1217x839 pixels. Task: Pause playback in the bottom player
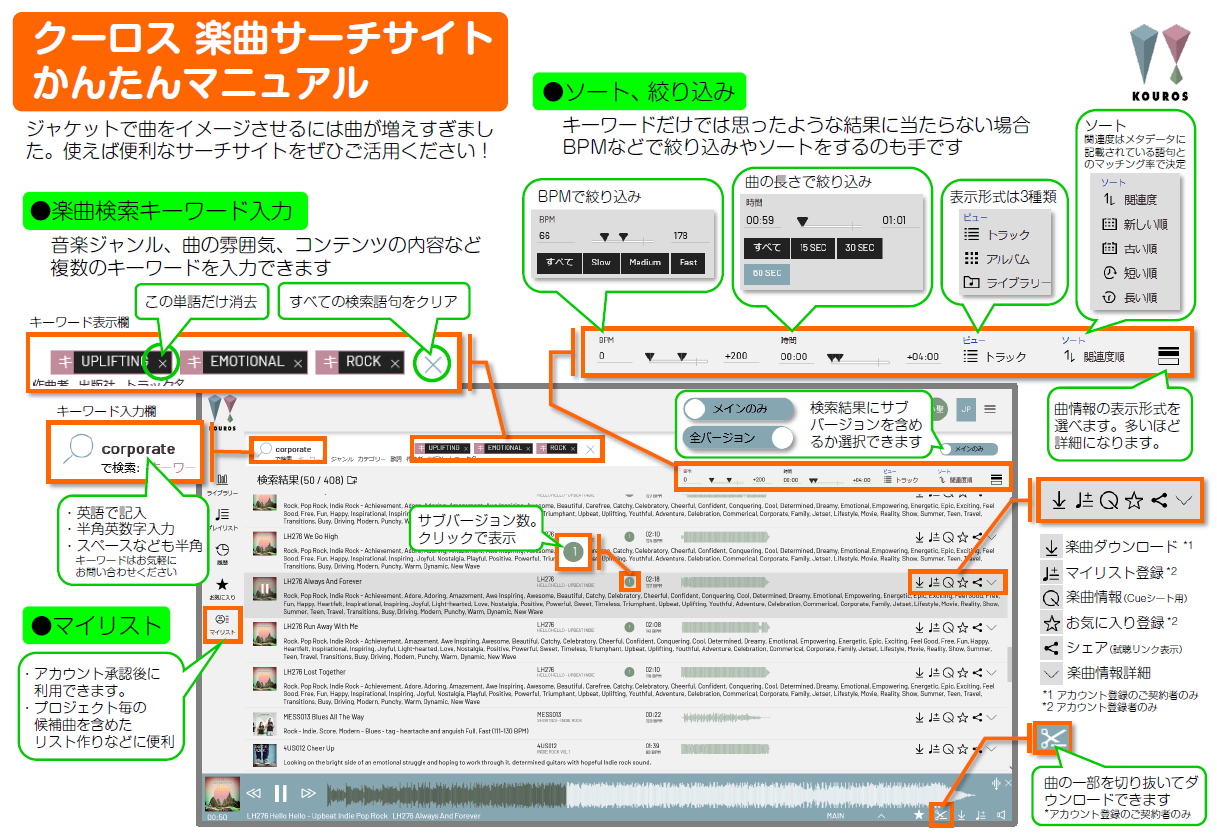281,794
